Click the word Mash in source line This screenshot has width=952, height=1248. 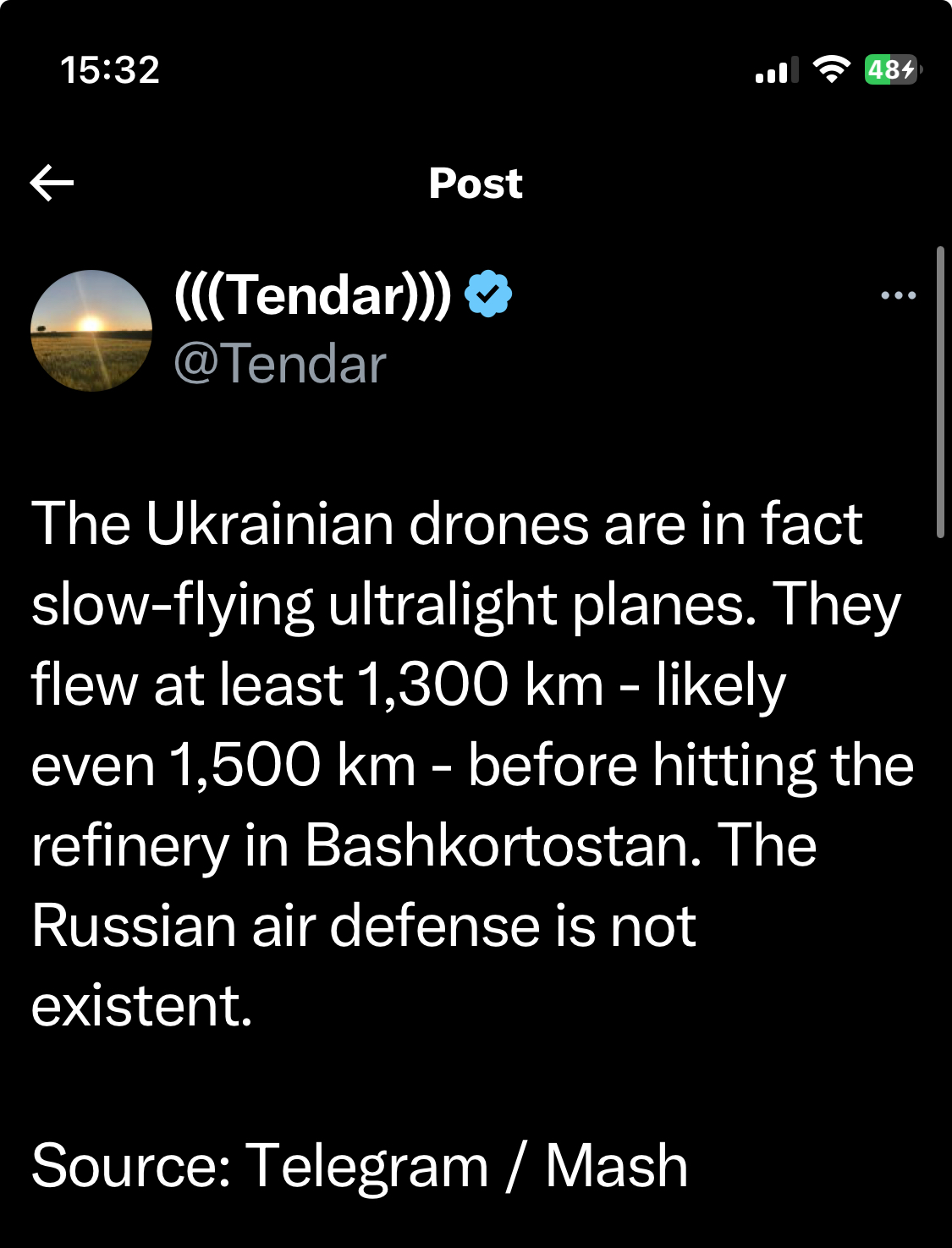pyautogui.click(x=616, y=1166)
